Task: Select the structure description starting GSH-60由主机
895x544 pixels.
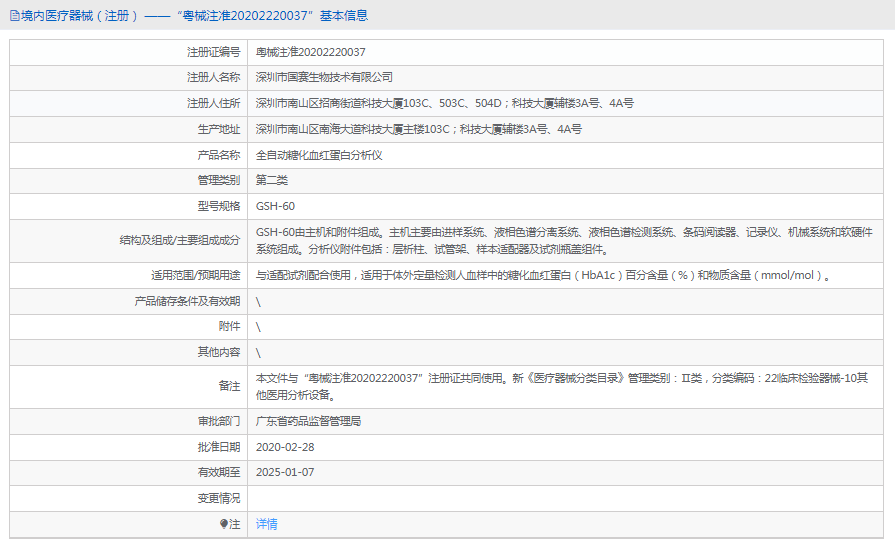Action: point(564,241)
